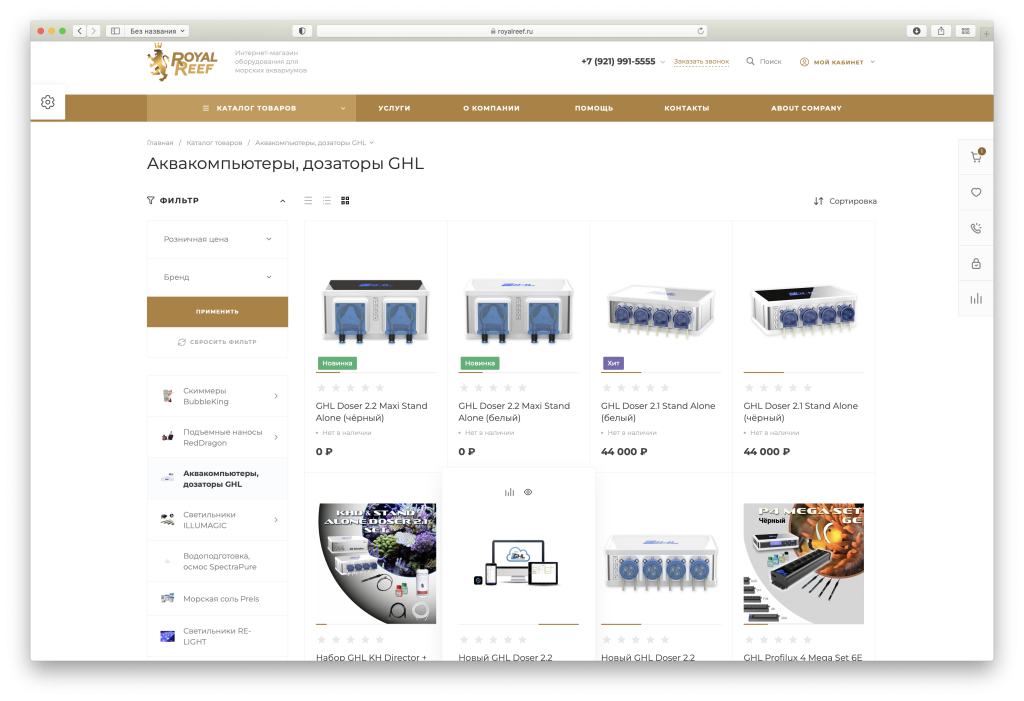This screenshot has width=1024, height=701.
Task: Click the quick view eye icon on product card
Action: [528, 492]
